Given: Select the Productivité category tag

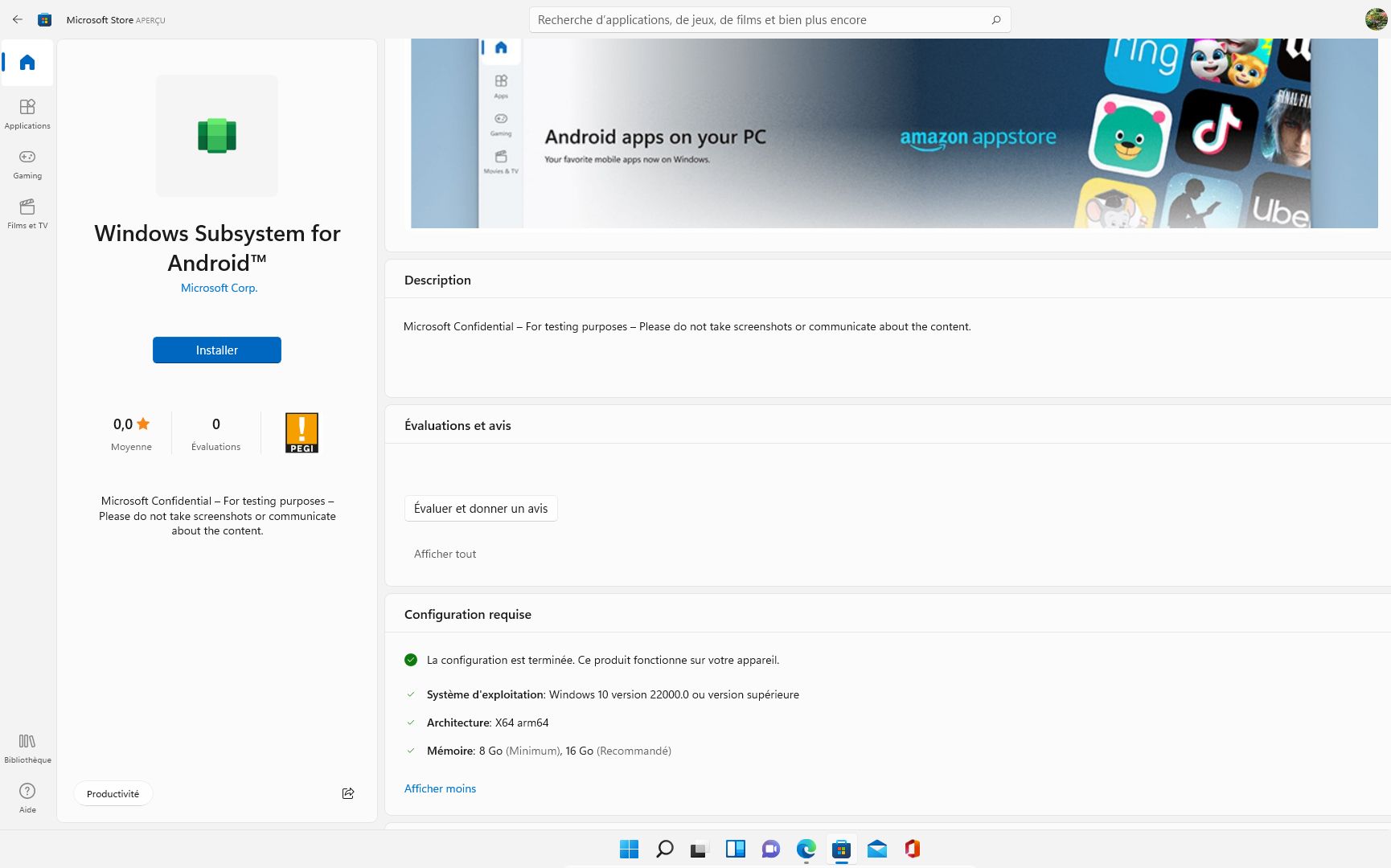Looking at the screenshot, I should click(113, 793).
